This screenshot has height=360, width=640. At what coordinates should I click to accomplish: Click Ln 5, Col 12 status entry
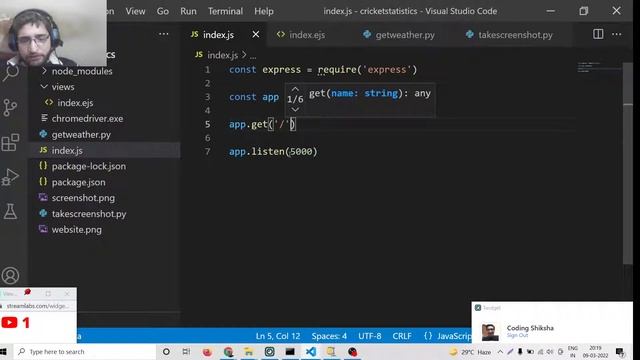278,336
